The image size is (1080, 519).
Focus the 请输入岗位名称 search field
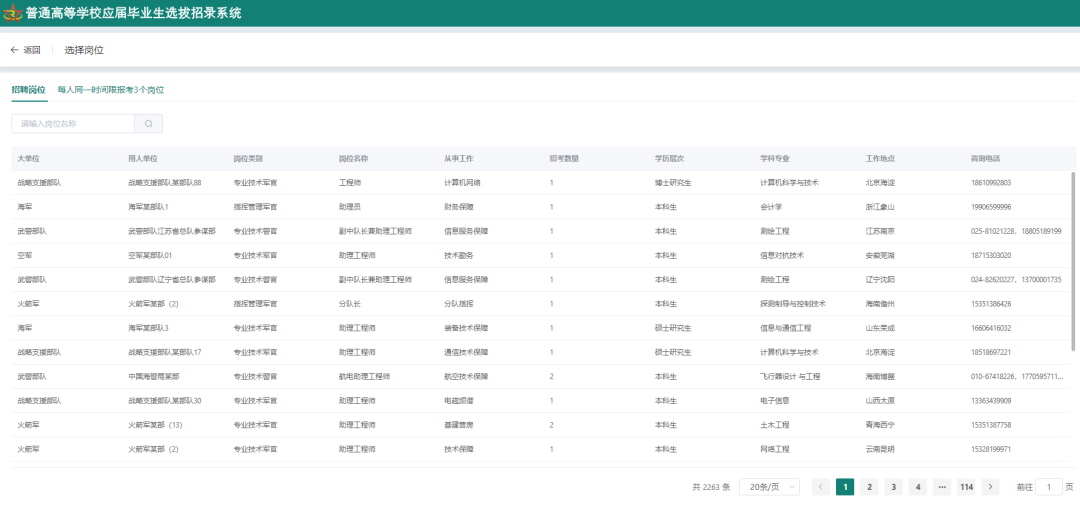[73, 124]
